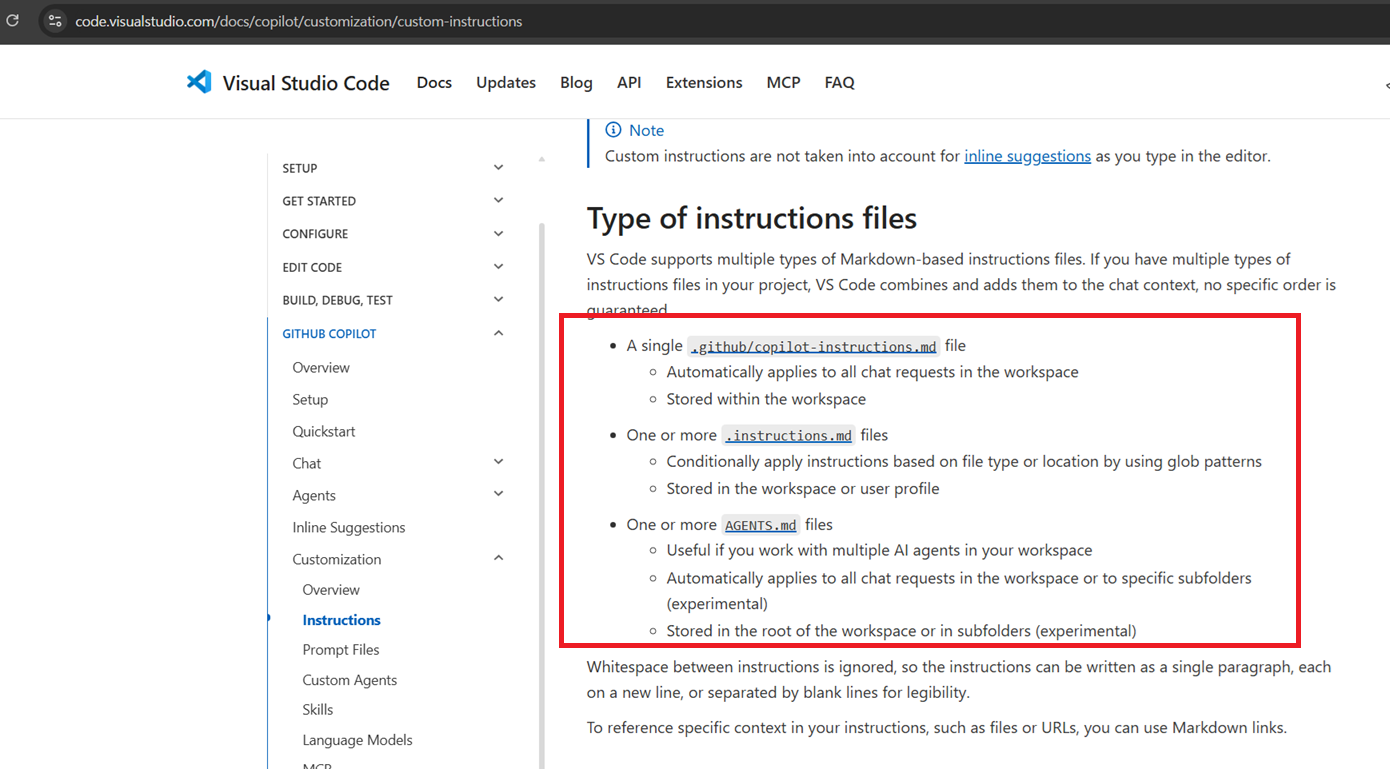1390x769 pixels.
Task: Expand the Chat subsection chevron
Action: pos(499,462)
